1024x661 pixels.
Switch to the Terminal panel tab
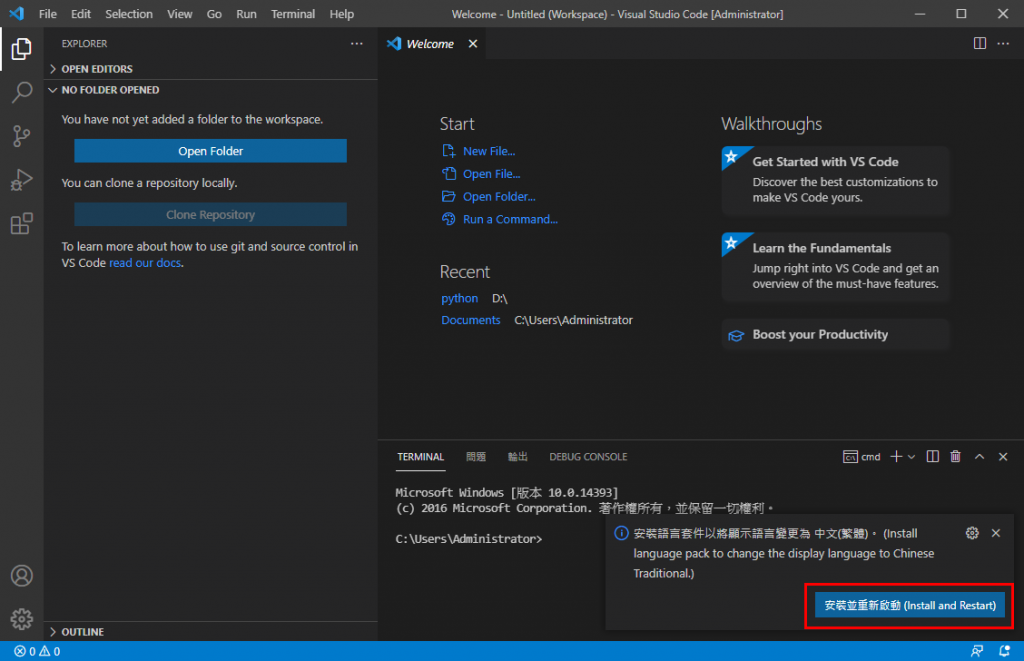point(421,457)
